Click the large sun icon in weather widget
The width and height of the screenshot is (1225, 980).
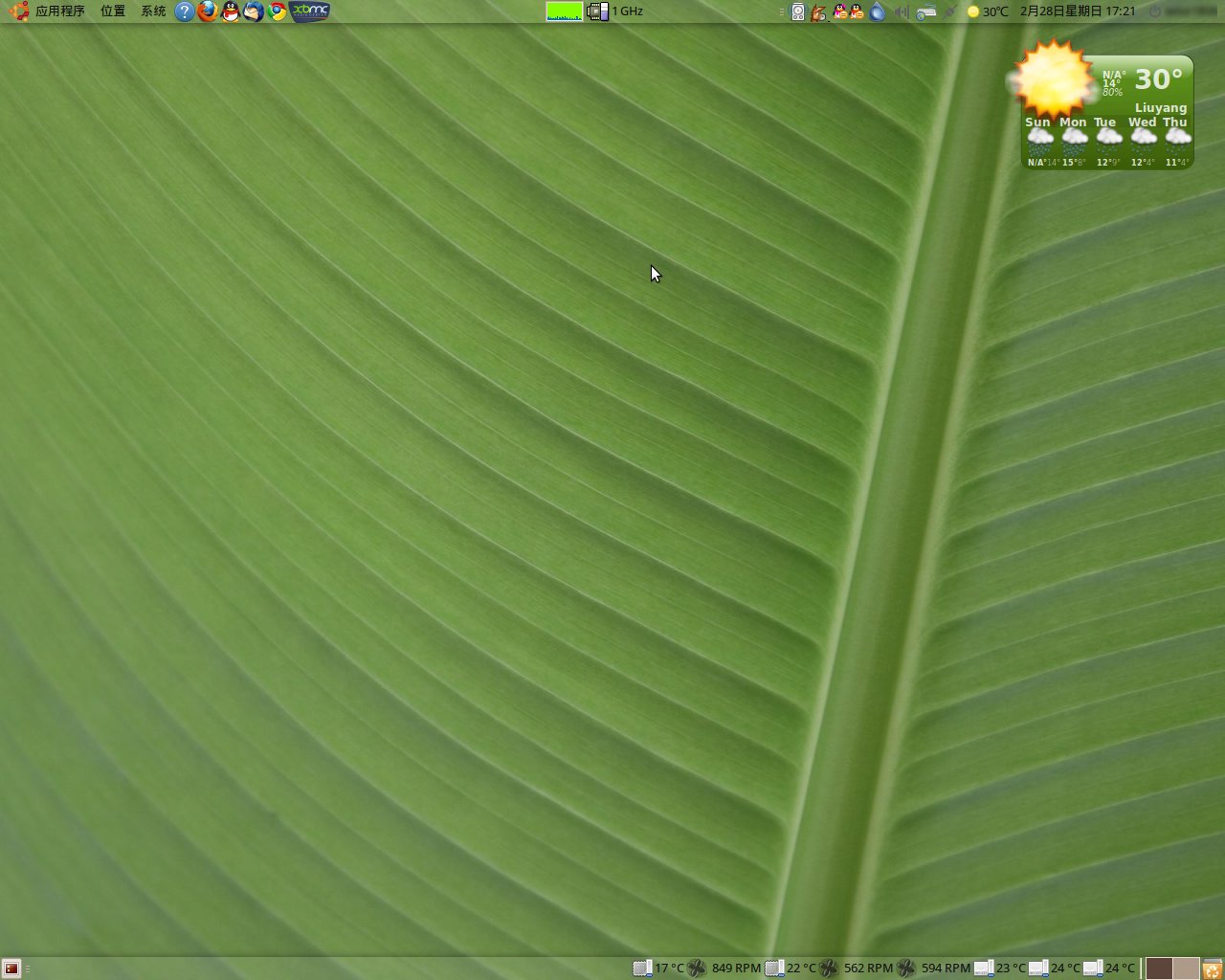(x=1053, y=78)
